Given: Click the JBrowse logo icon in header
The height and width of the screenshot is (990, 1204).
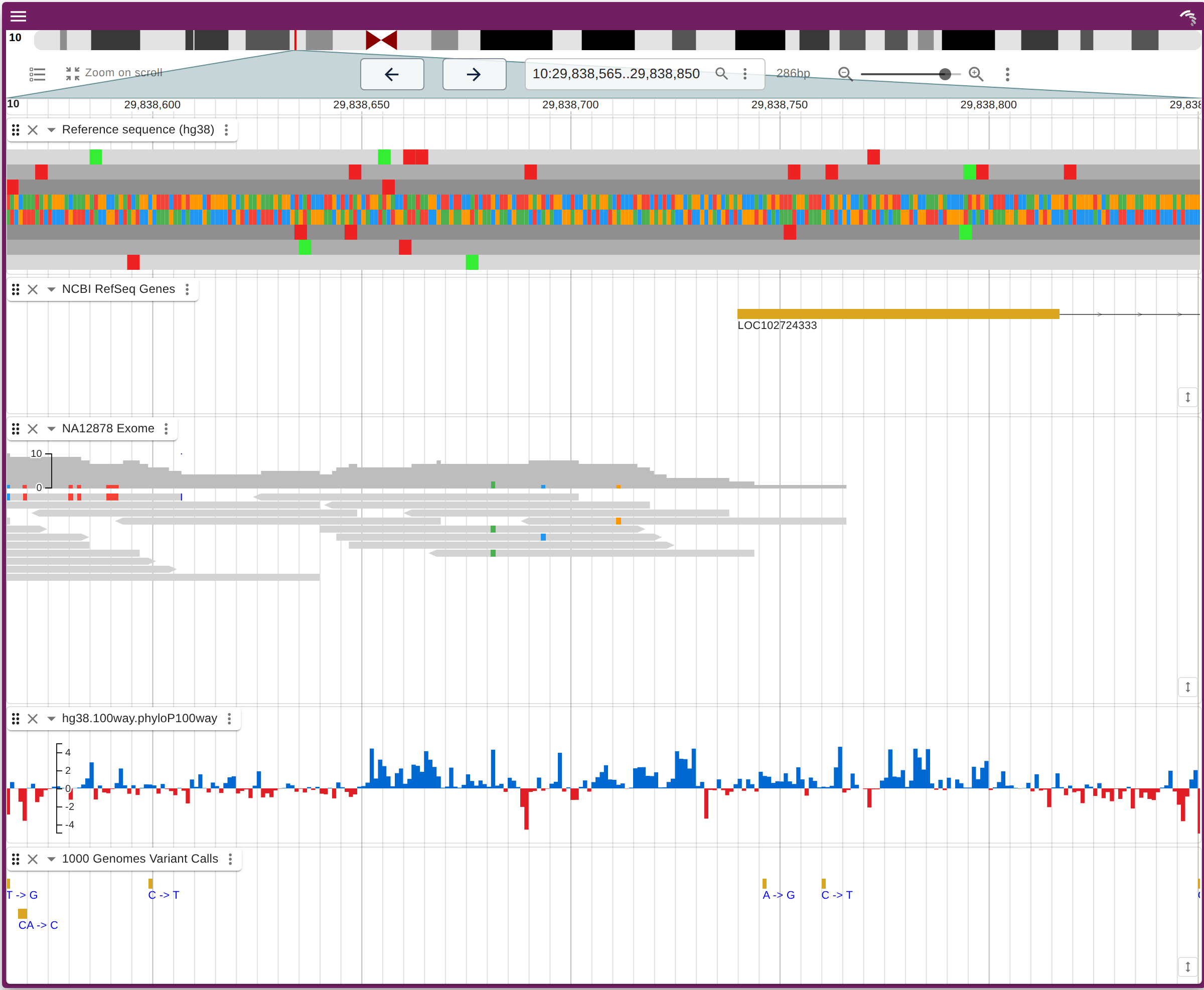Looking at the screenshot, I should click(x=1188, y=17).
